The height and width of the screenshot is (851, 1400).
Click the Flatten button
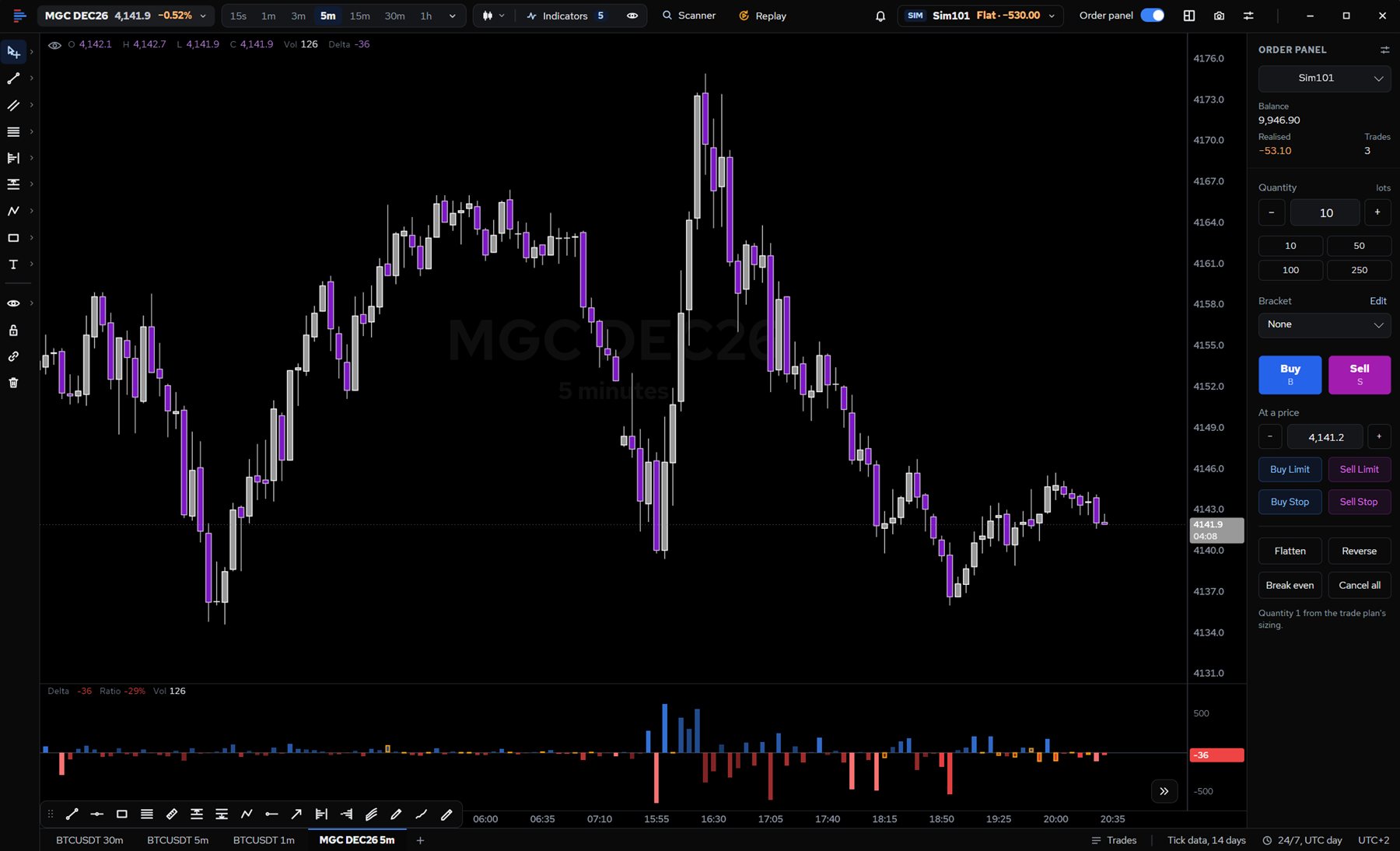[x=1290, y=551]
